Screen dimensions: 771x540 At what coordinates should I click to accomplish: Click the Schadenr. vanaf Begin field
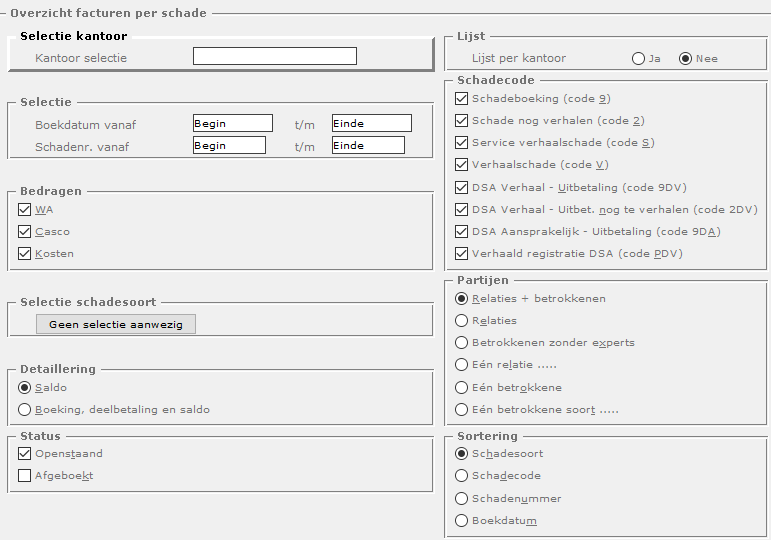click(x=229, y=145)
